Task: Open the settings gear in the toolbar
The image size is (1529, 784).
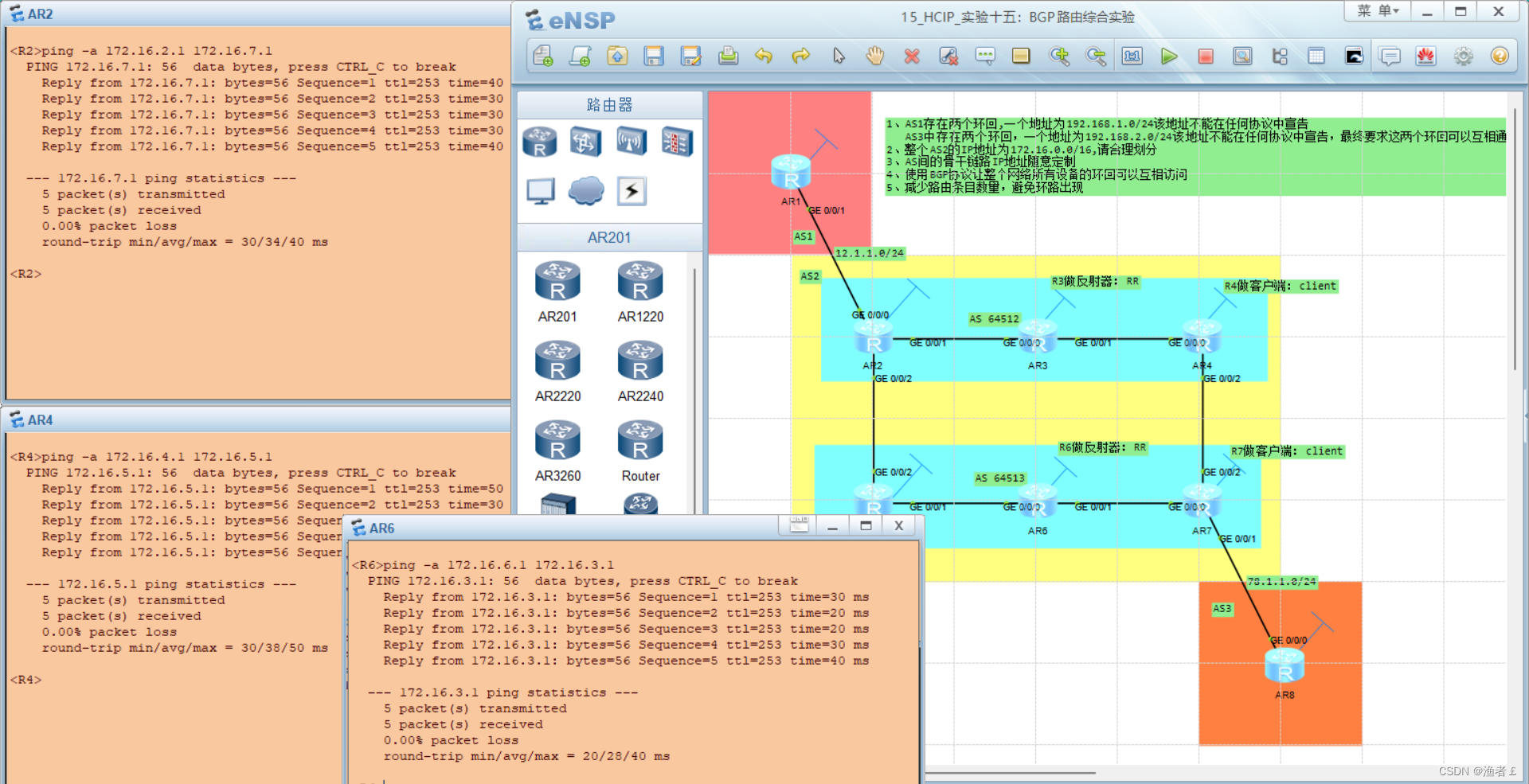Action: click(x=1463, y=56)
